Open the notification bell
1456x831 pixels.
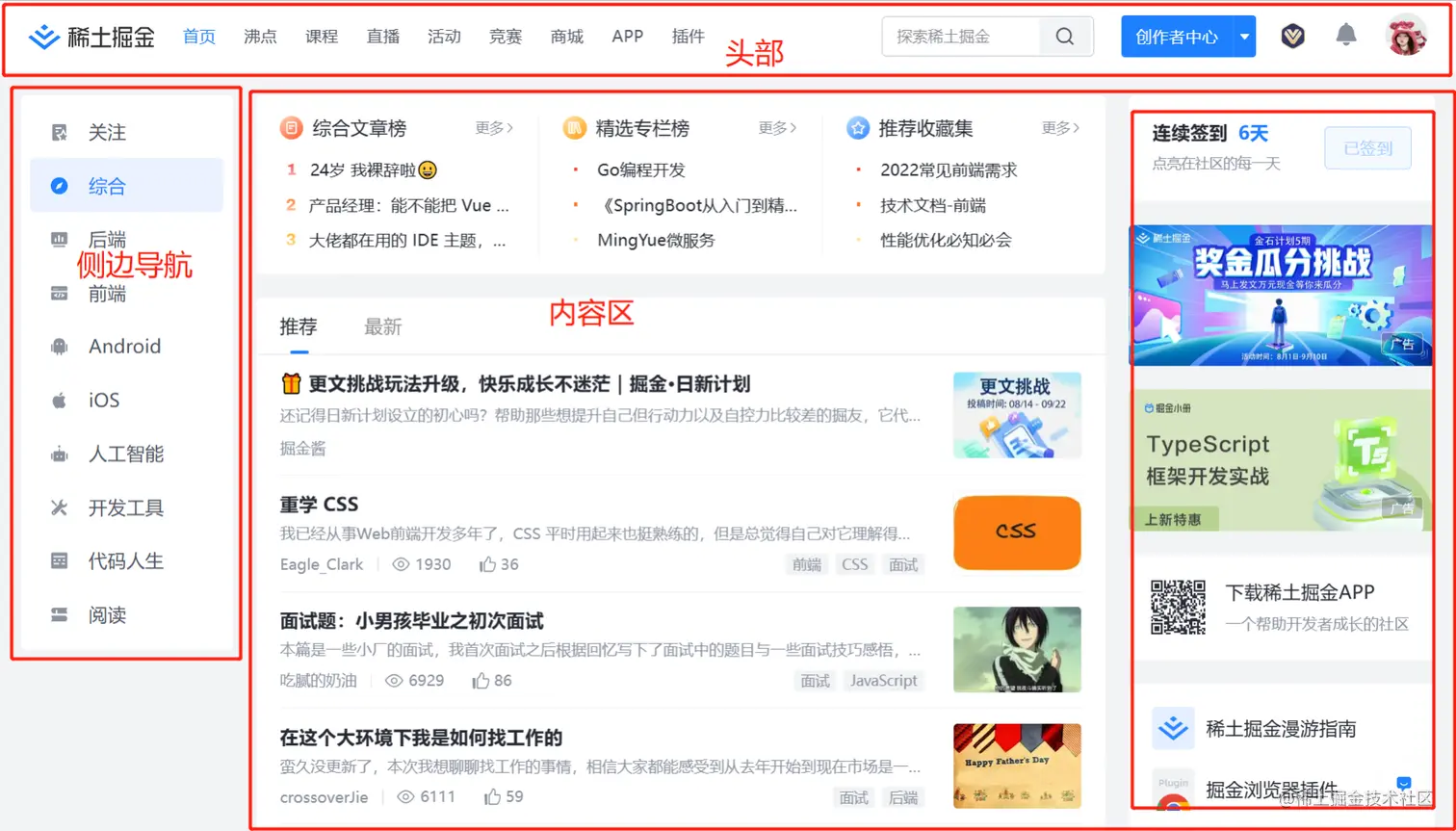(1346, 36)
